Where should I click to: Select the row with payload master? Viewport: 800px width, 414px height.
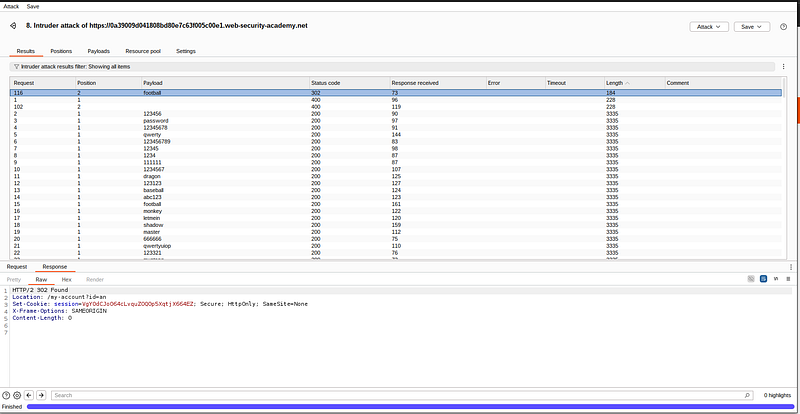click(396, 232)
